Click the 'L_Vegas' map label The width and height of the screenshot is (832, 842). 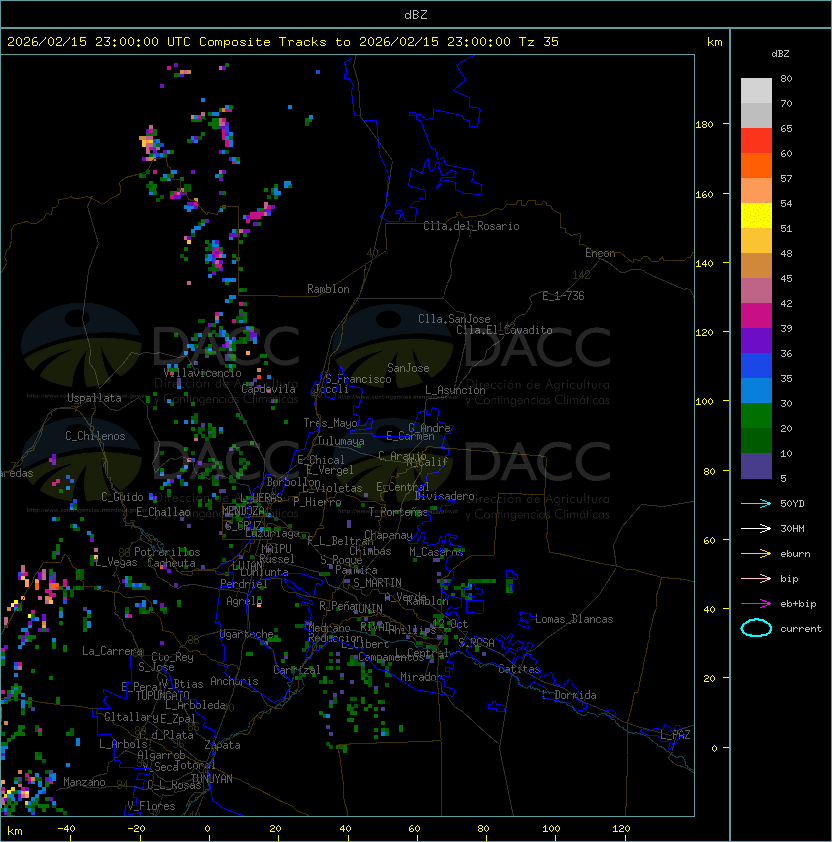[x=116, y=562]
